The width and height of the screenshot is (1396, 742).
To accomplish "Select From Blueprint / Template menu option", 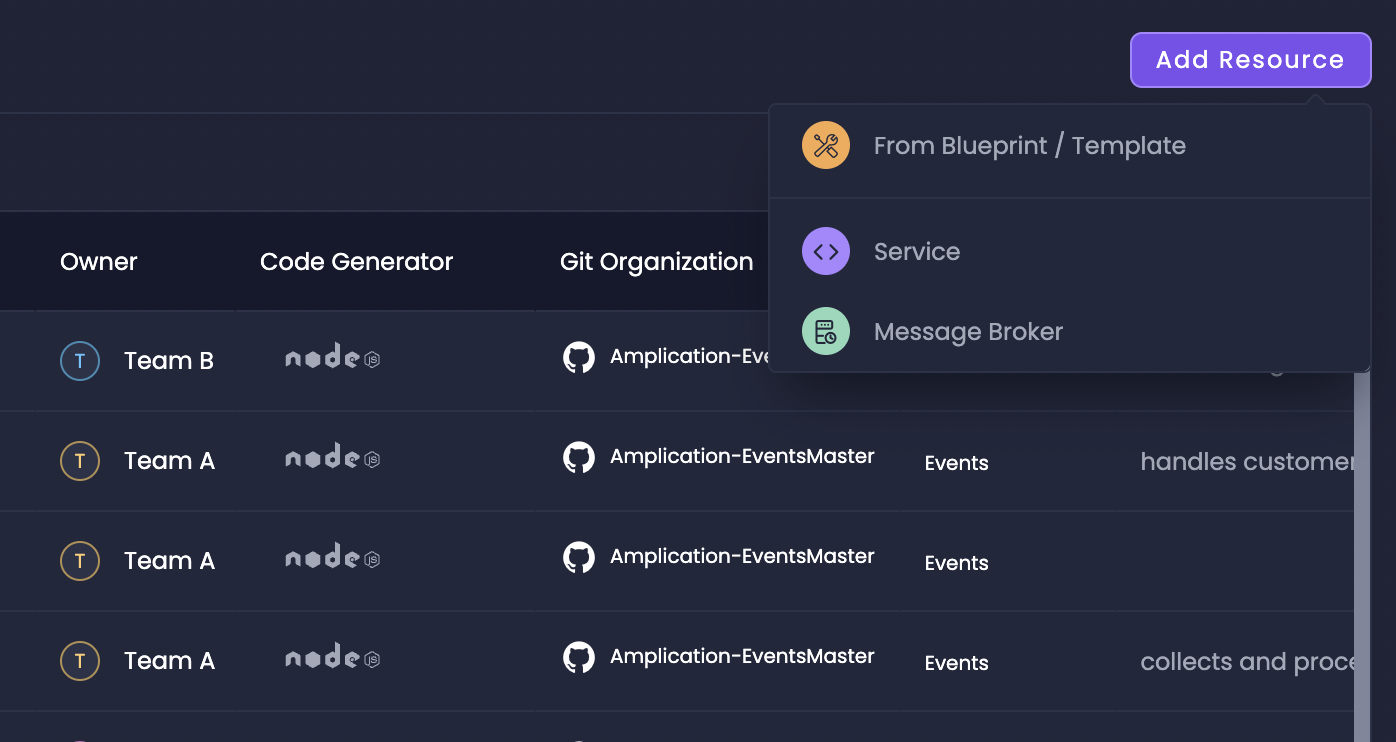I will click(x=1069, y=145).
